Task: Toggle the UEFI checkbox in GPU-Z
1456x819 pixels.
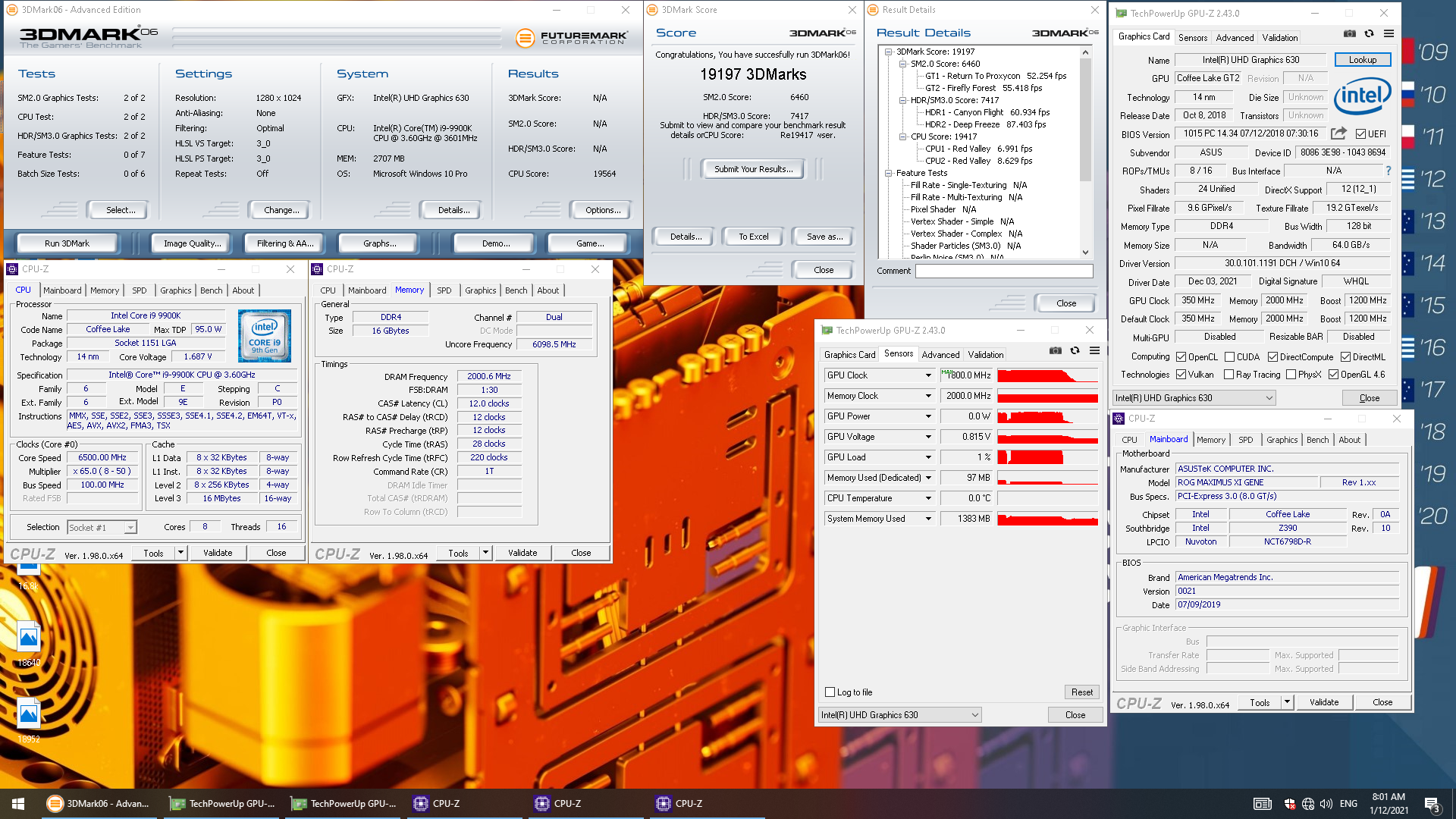Action: pos(1360,134)
